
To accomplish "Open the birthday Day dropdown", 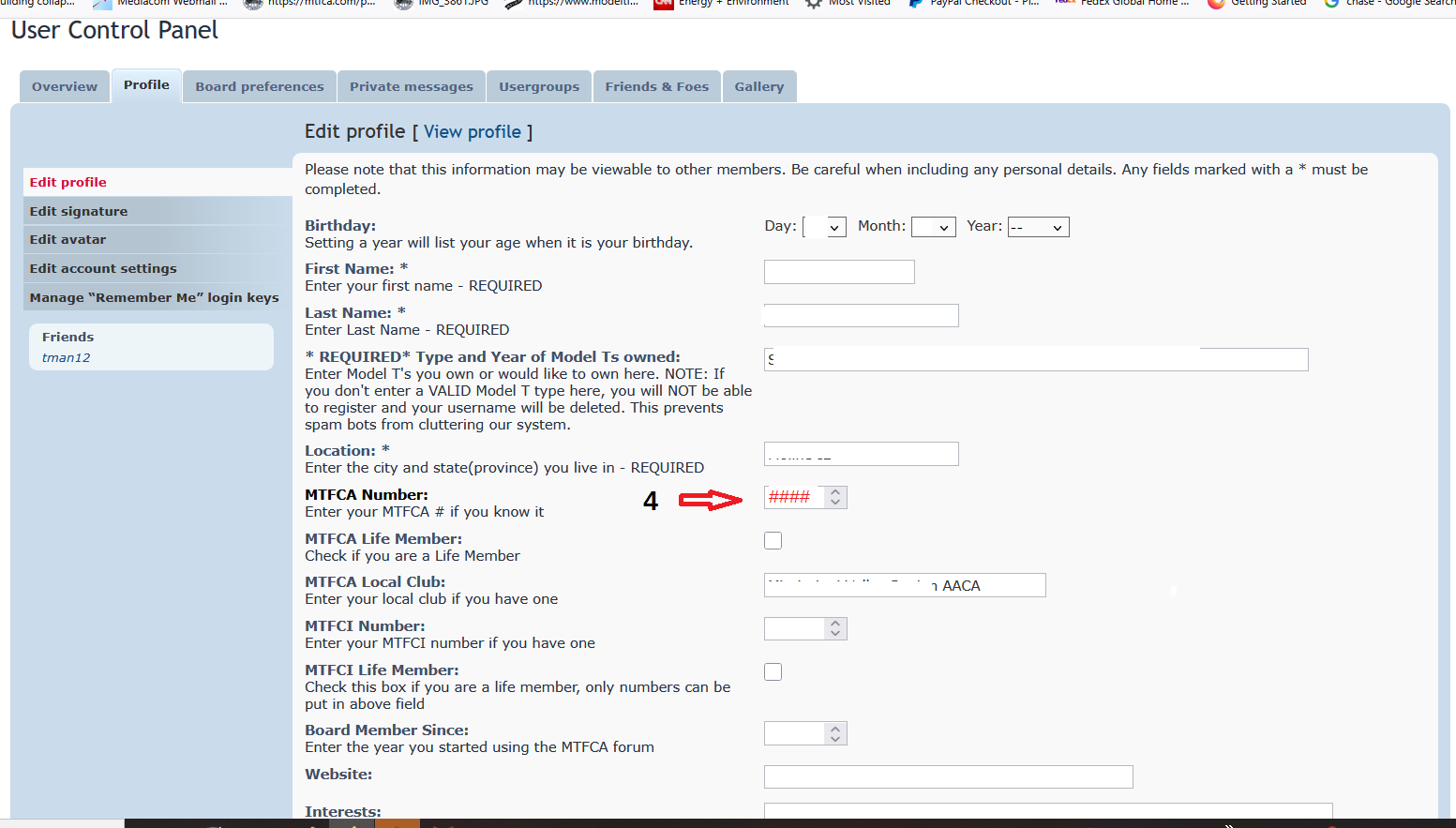I will pos(825,227).
